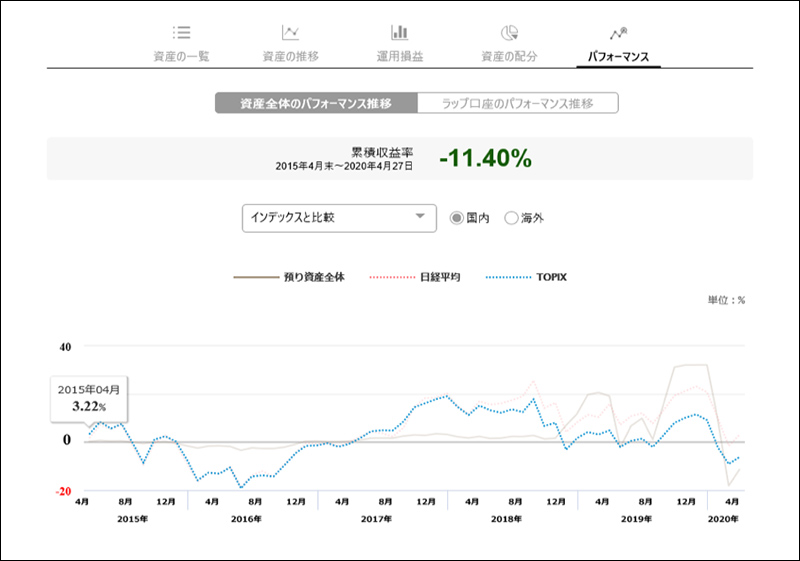Click the パフォーマンス trend icon
Screen dimensions: 800x561
pyautogui.click(x=618, y=33)
